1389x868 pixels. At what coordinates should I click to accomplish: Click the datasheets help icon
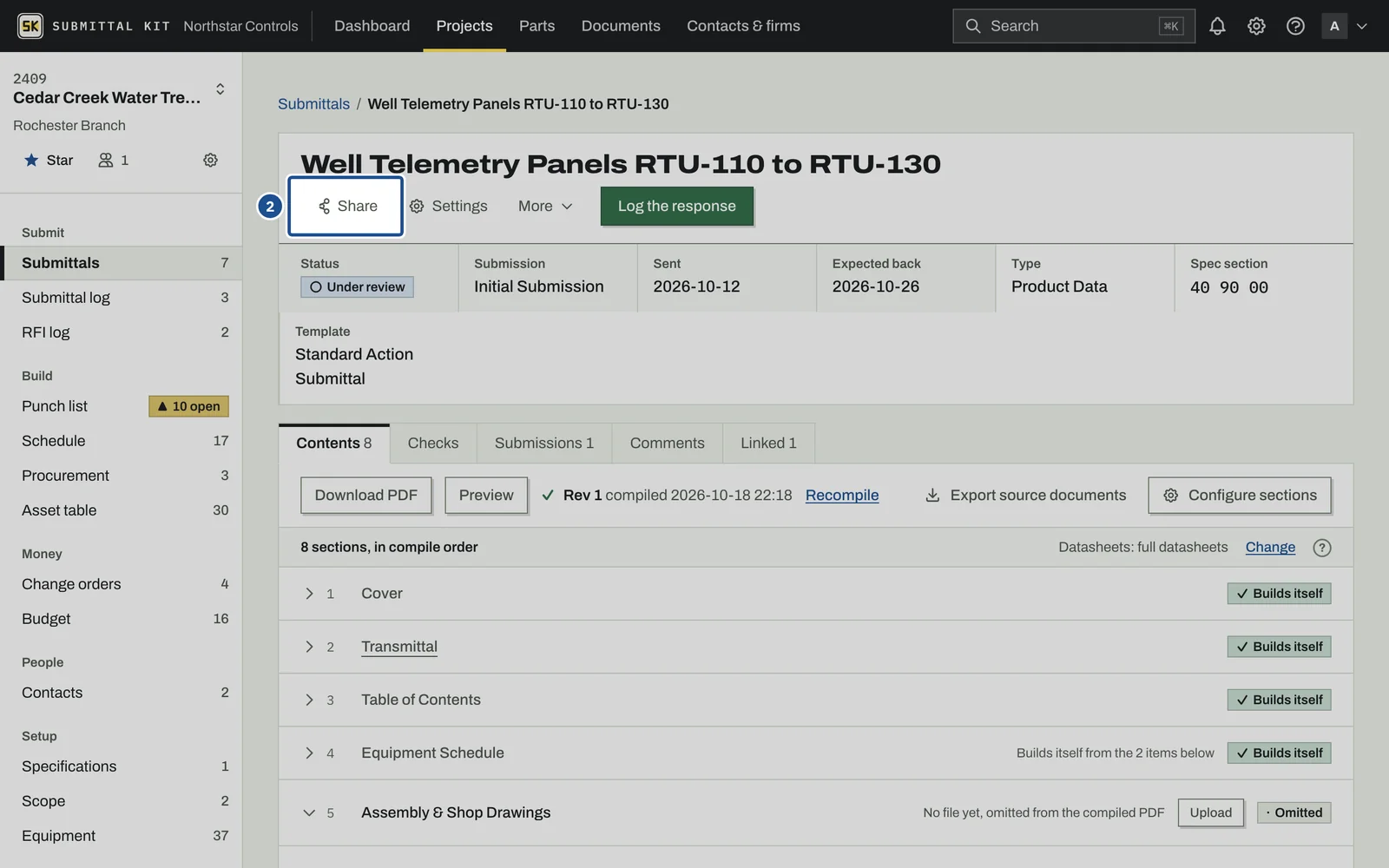[x=1321, y=548]
